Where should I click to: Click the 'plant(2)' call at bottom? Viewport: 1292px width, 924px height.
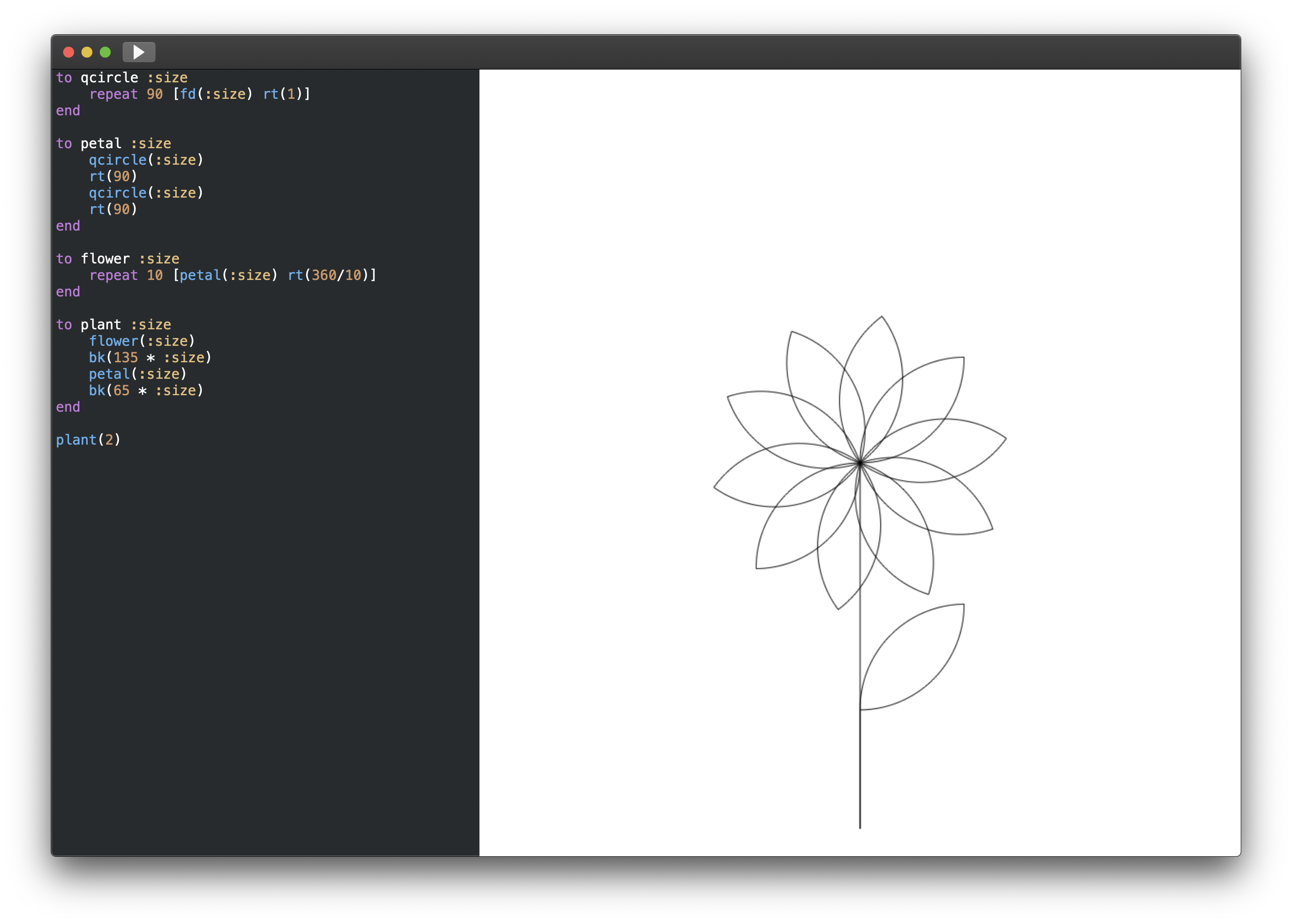tap(88, 441)
